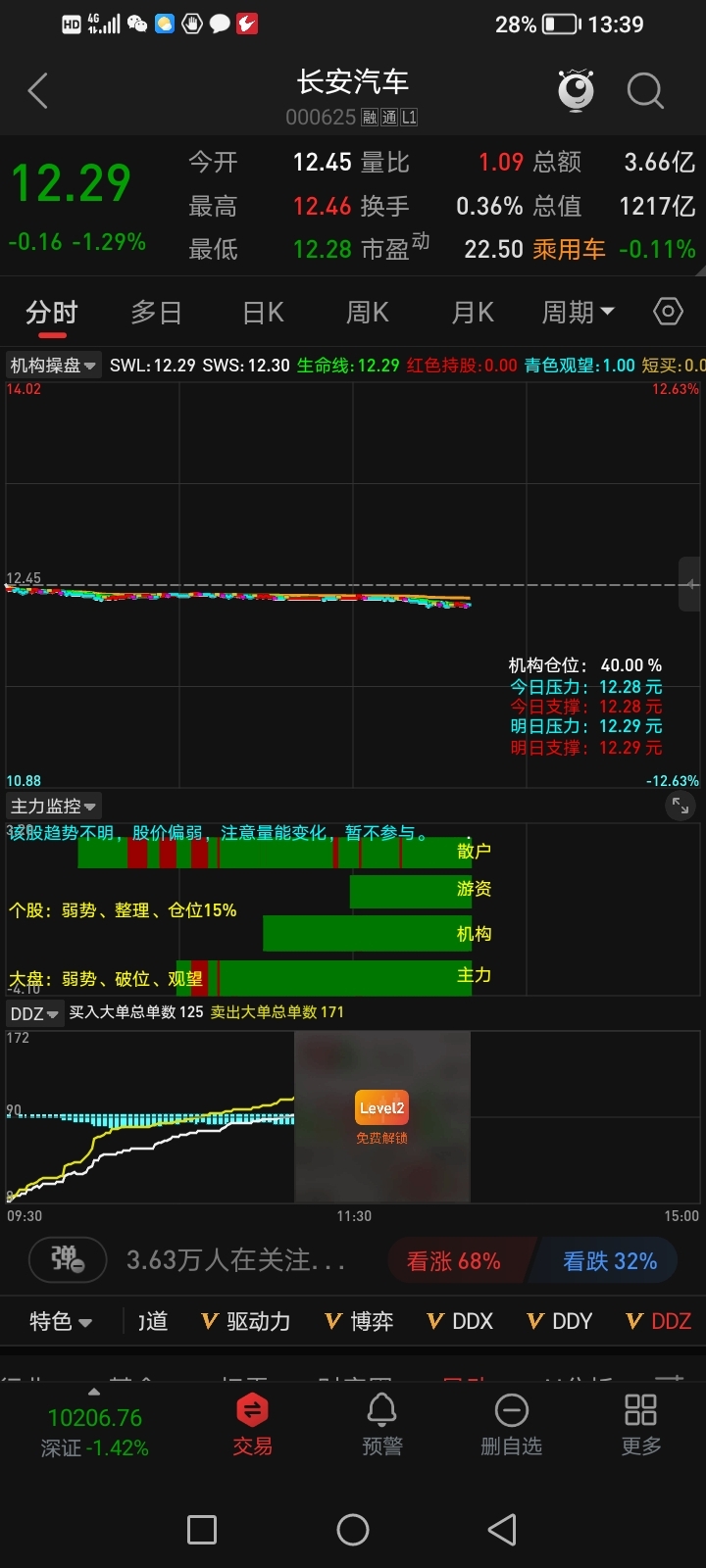Tap 换手 0.36% value
Viewport: 706px width, 1568px height.
point(489,206)
